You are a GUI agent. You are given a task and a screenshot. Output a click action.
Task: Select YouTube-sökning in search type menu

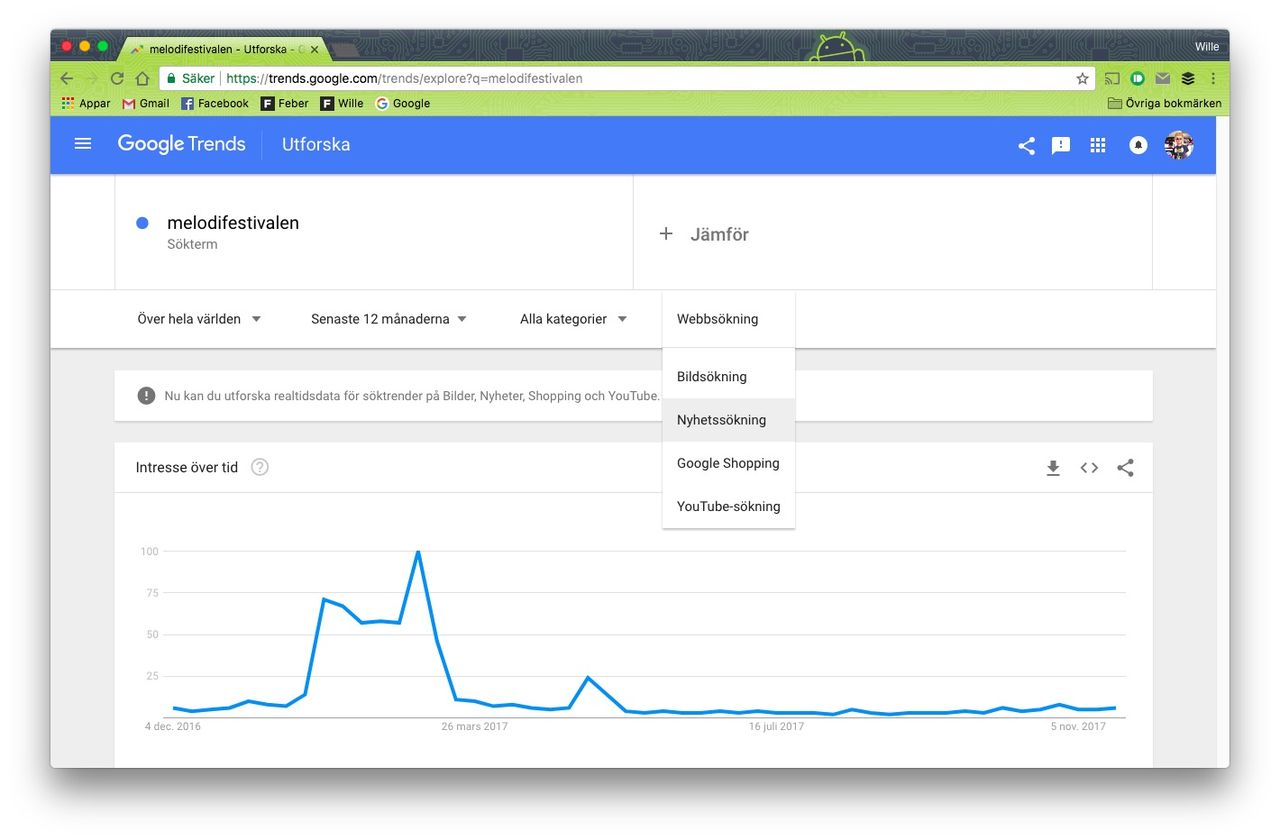click(728, 506)
